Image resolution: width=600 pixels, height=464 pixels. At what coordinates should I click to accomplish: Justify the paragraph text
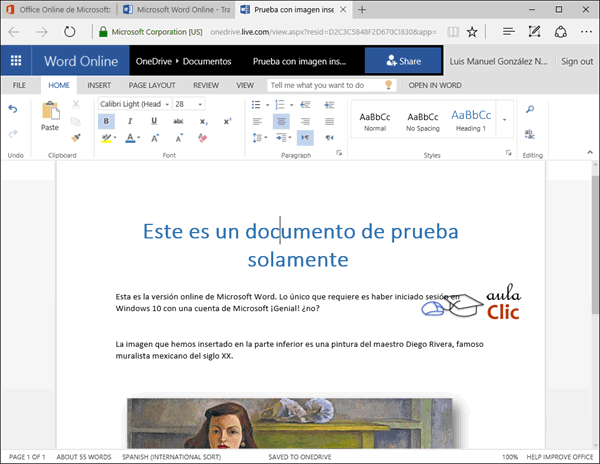(x=329, y=121)
